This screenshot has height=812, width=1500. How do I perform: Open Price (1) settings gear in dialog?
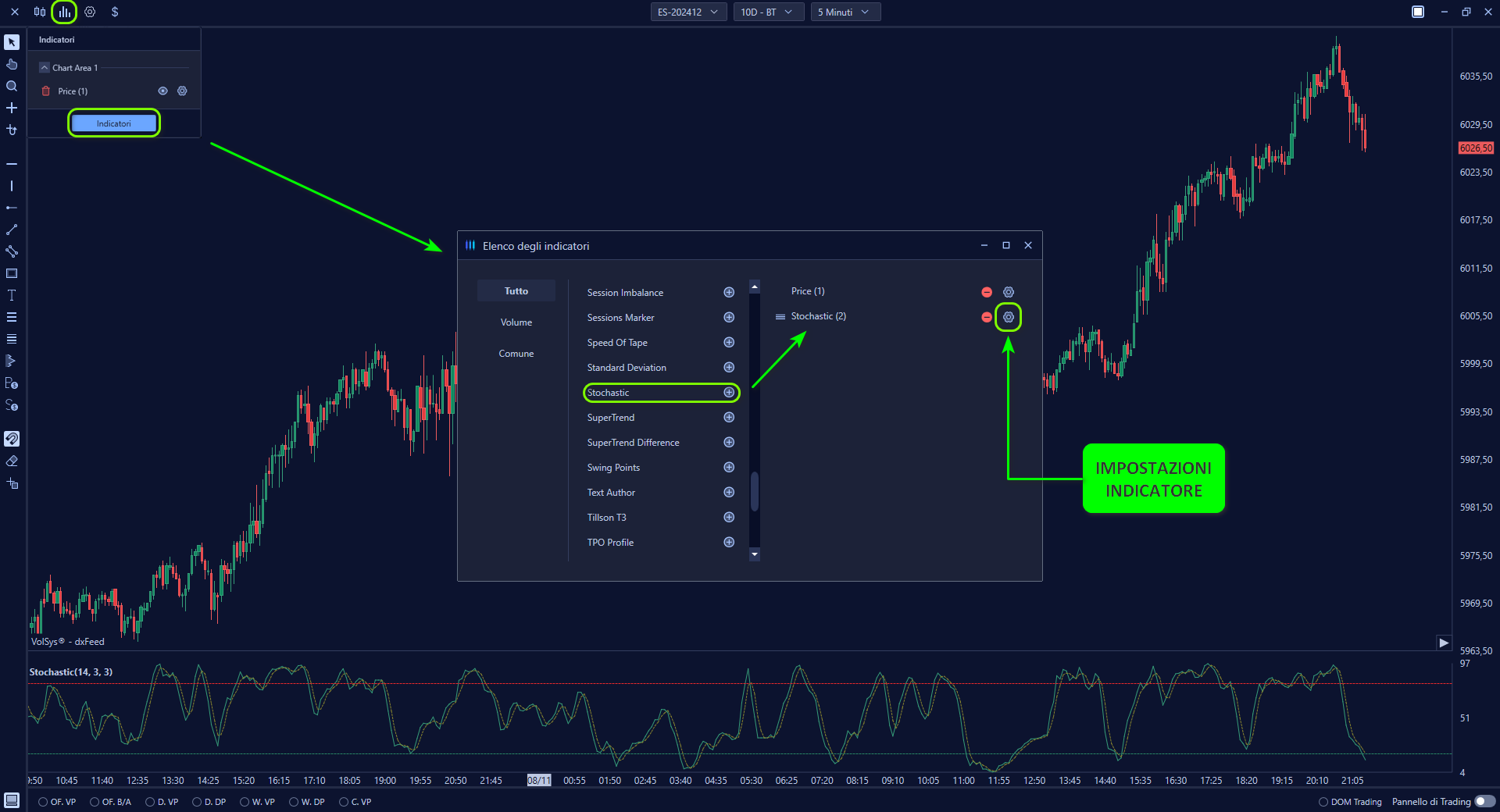coord(1009,292)
